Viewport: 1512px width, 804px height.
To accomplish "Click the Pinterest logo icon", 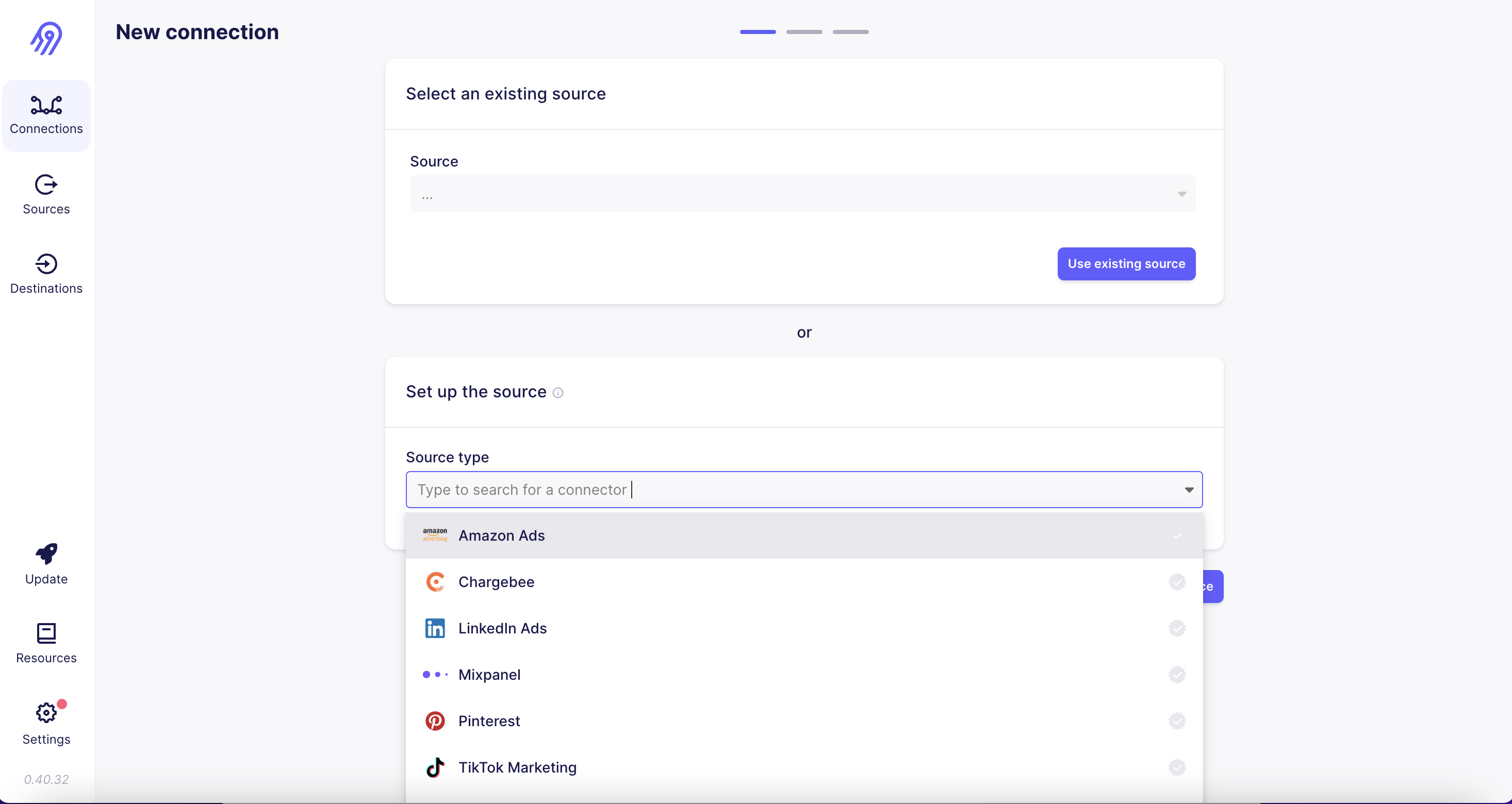I will (x=435, y=721).
